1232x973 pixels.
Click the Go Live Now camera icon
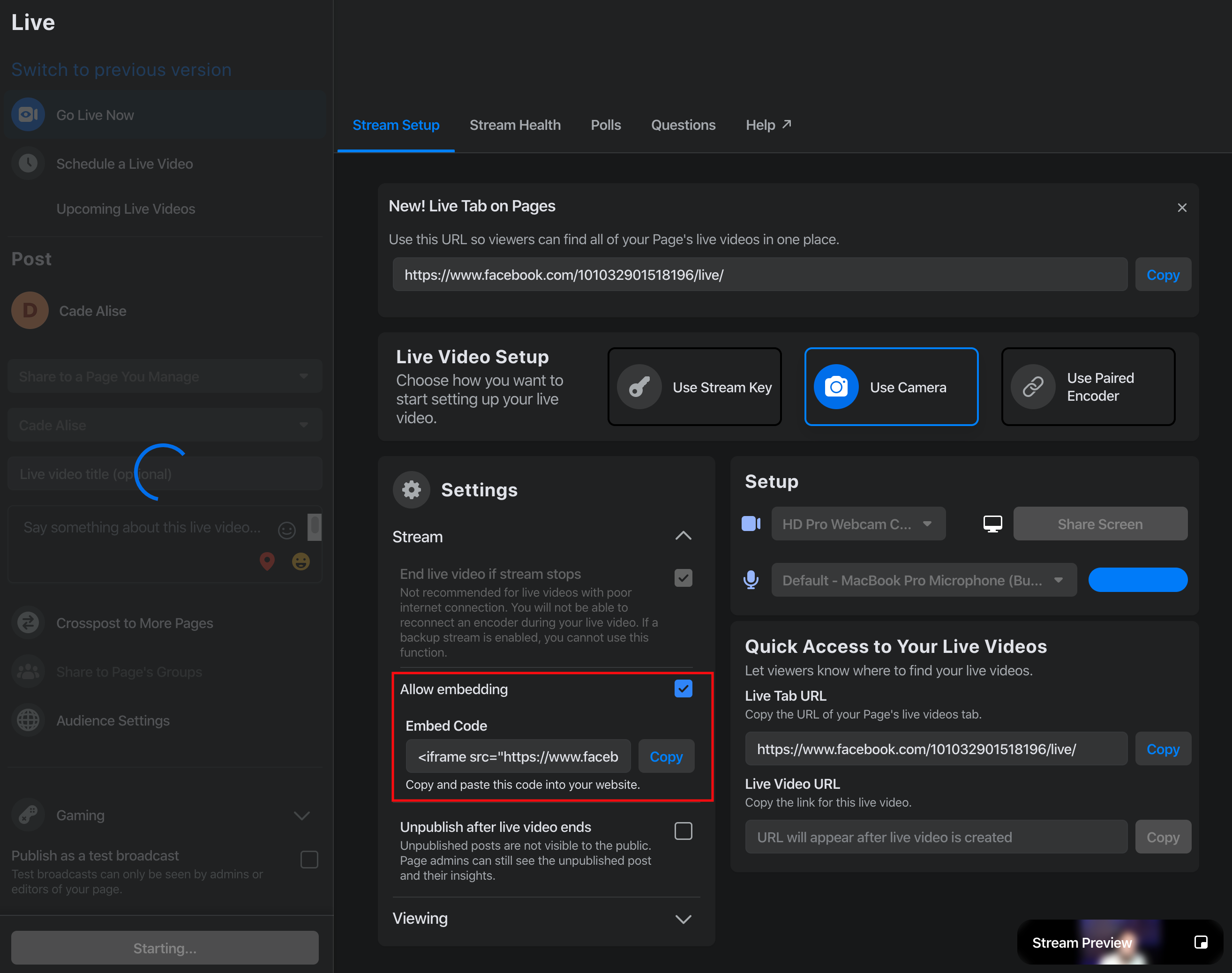pos(28,114)
